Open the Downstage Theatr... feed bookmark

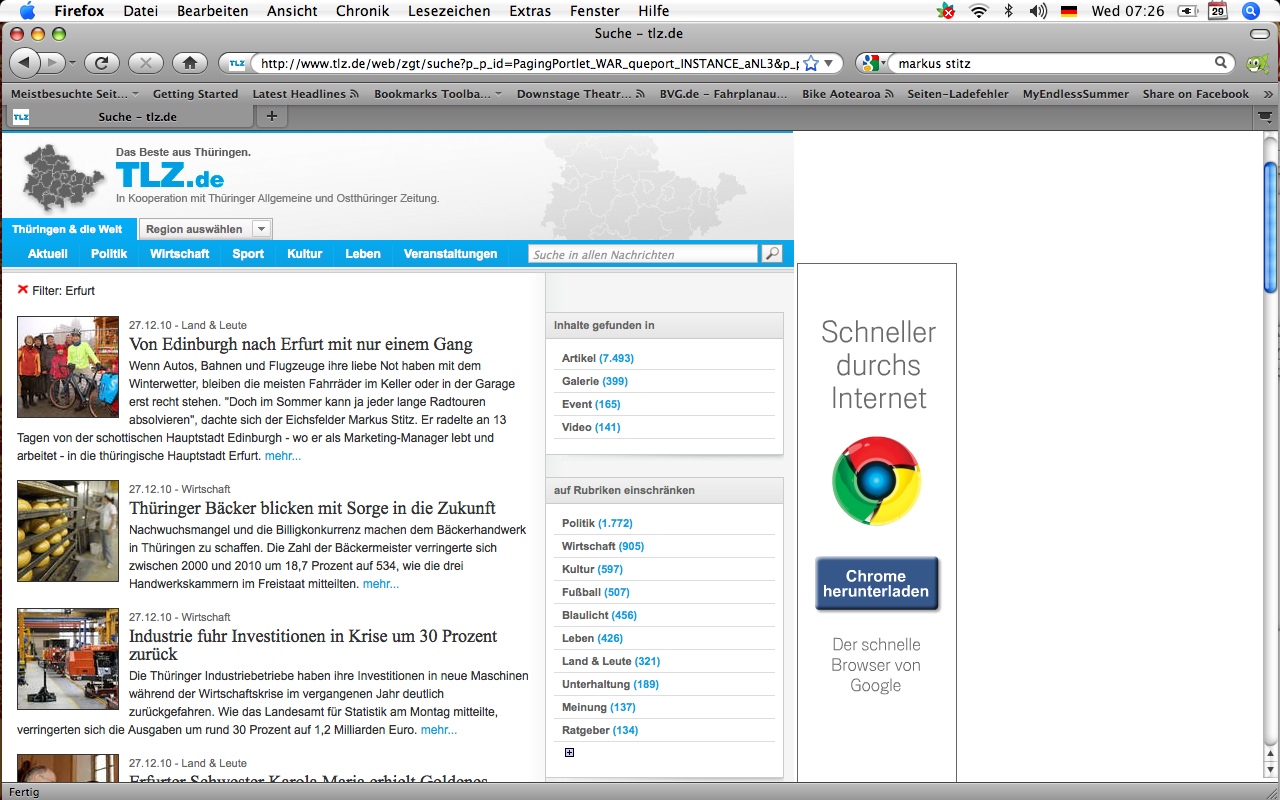581,94
